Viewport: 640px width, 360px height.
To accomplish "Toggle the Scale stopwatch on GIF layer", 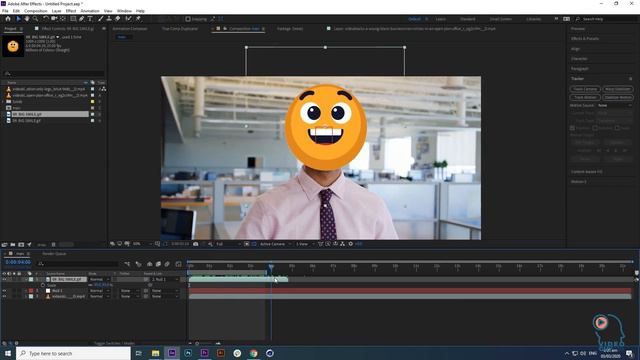I will tap(43, 285).
